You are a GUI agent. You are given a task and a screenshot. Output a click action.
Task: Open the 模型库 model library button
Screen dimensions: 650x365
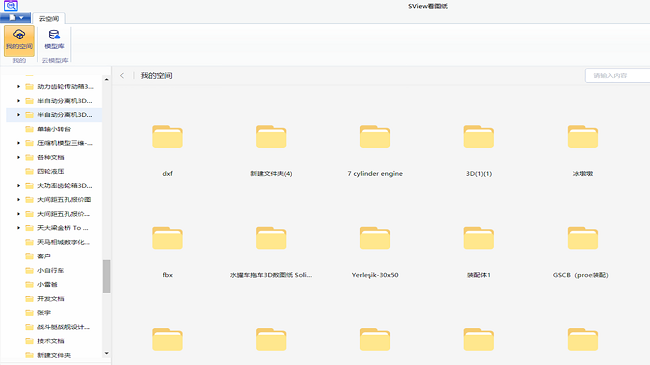pos(54,40)
